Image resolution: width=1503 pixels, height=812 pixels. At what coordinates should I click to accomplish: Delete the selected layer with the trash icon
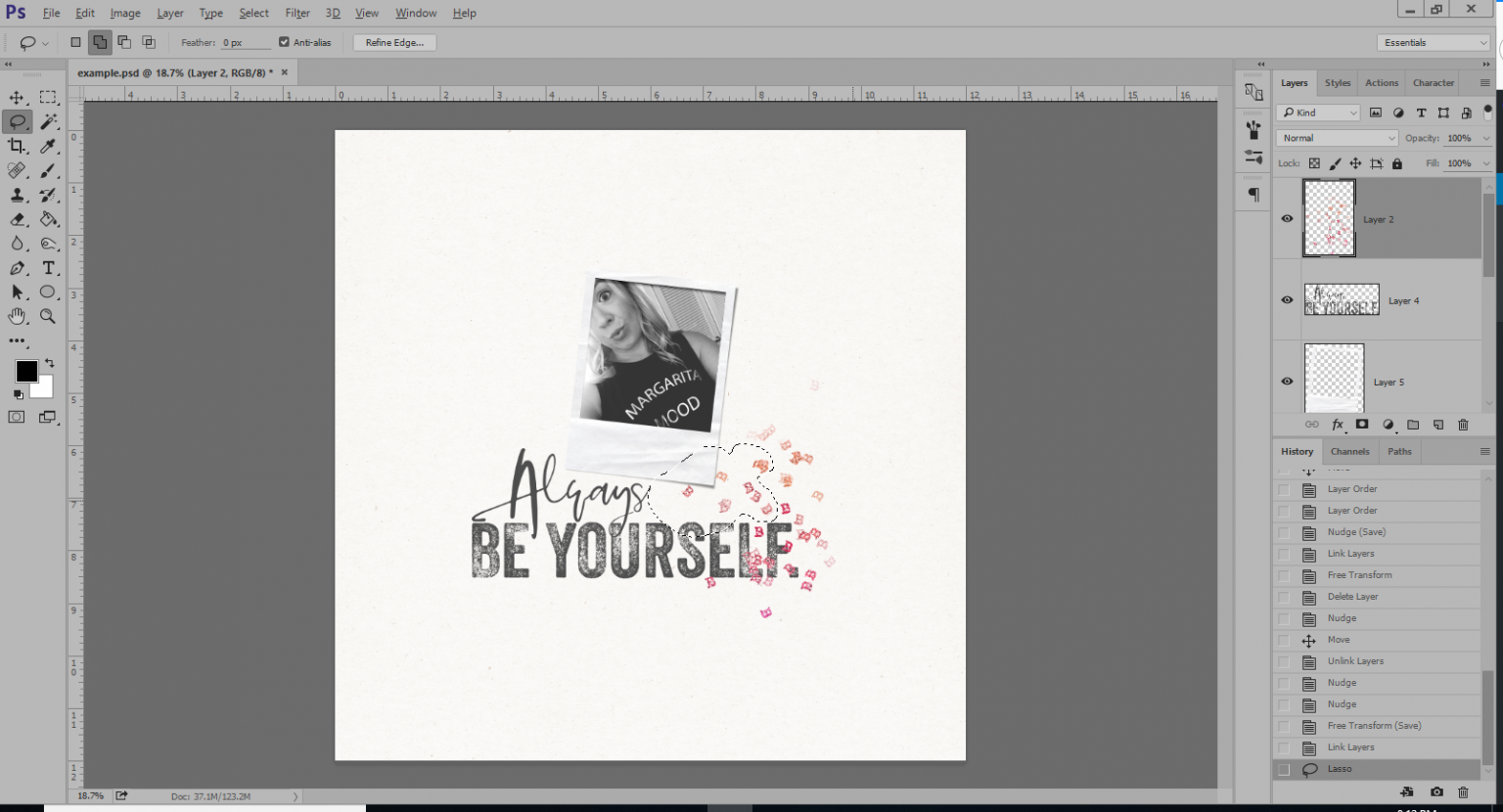tap(1462, 425)
